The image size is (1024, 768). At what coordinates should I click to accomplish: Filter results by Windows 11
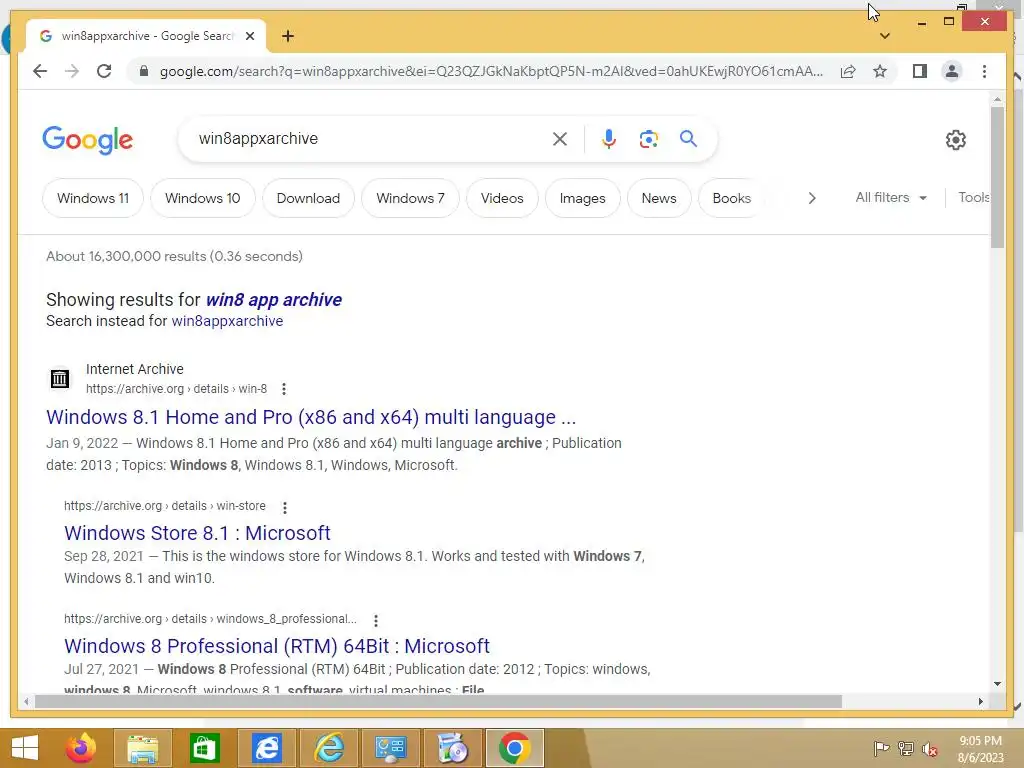[x=93, y=198]
